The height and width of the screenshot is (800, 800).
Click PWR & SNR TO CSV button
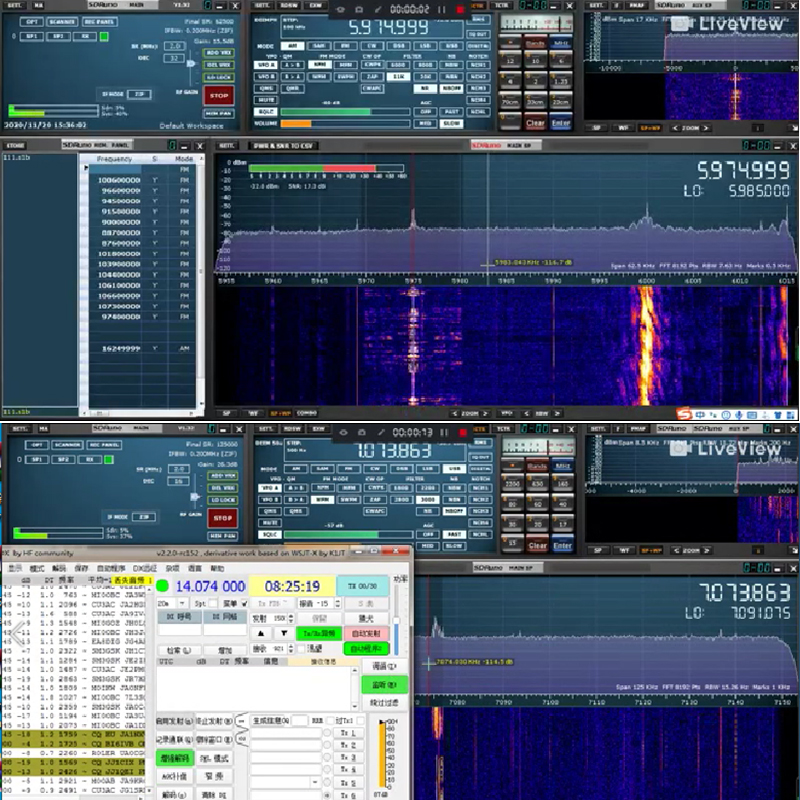click(x=283, y=145)
